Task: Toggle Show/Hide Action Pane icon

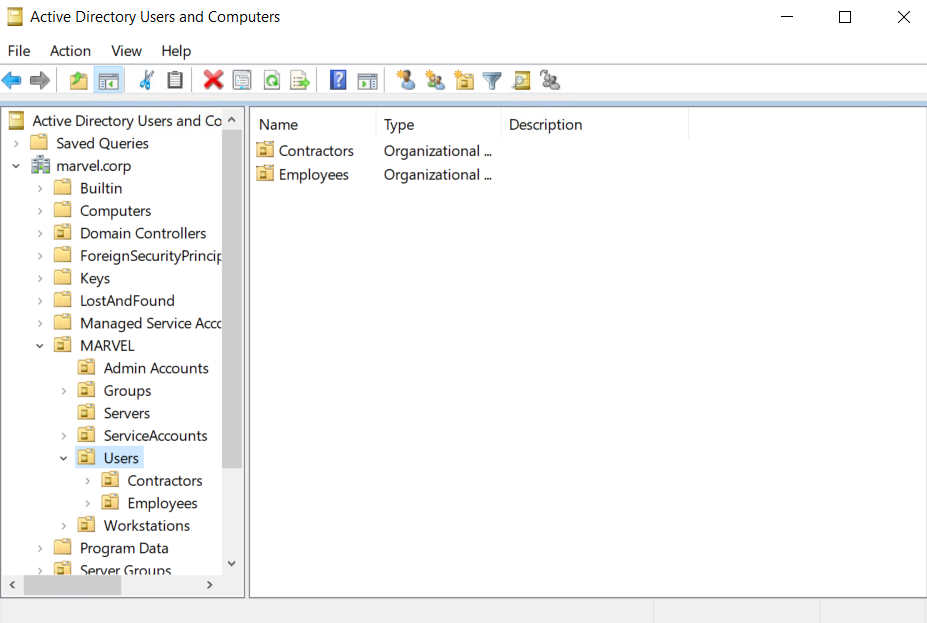Action: coord(367,80)
